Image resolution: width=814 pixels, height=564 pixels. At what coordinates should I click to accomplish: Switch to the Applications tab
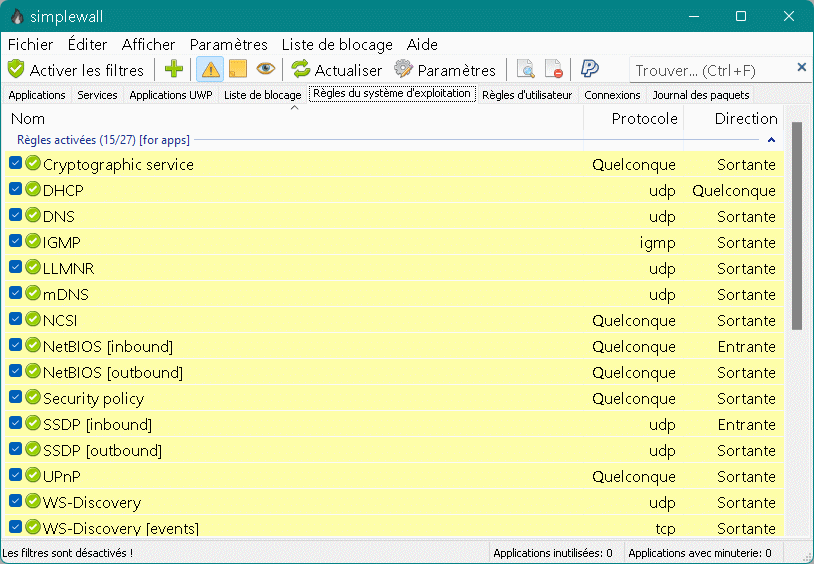click(37, 95)
